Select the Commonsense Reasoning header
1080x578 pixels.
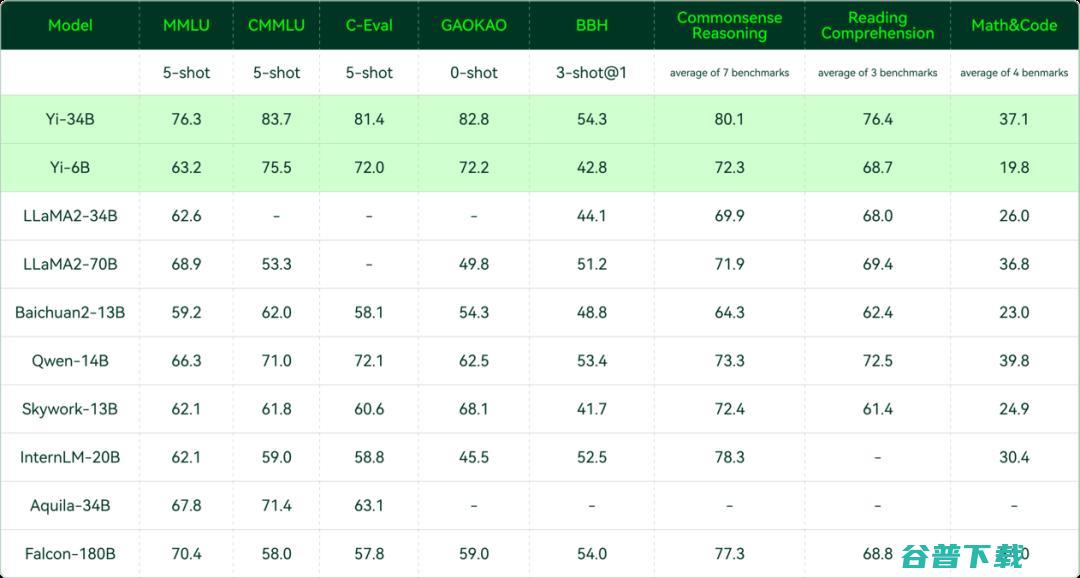[x=729, y=25]
